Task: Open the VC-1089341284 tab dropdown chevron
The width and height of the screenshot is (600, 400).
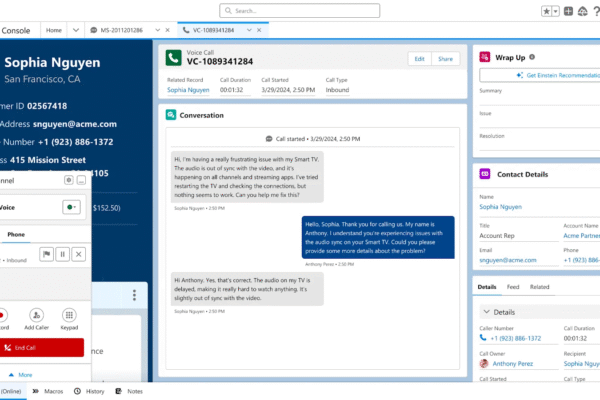Action: (249, 30)
